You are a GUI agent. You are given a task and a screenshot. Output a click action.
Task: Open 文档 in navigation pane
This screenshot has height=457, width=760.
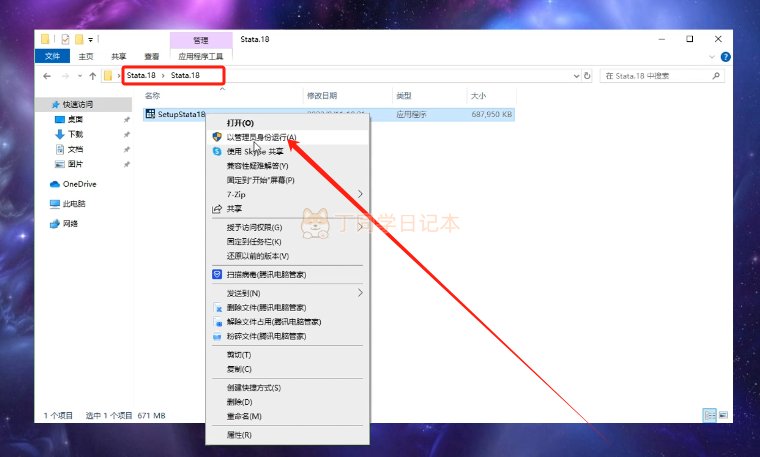75,149
